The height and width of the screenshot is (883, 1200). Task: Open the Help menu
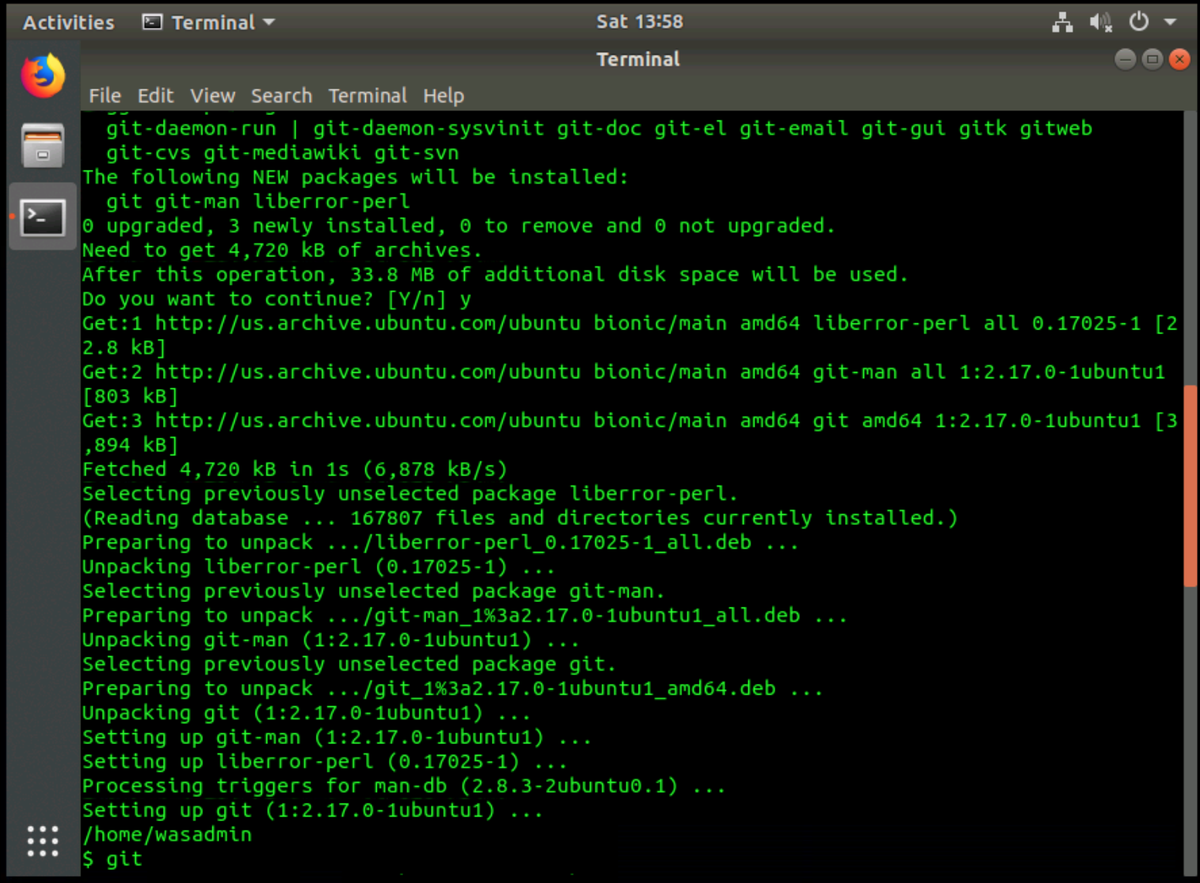tap(443, 96)
